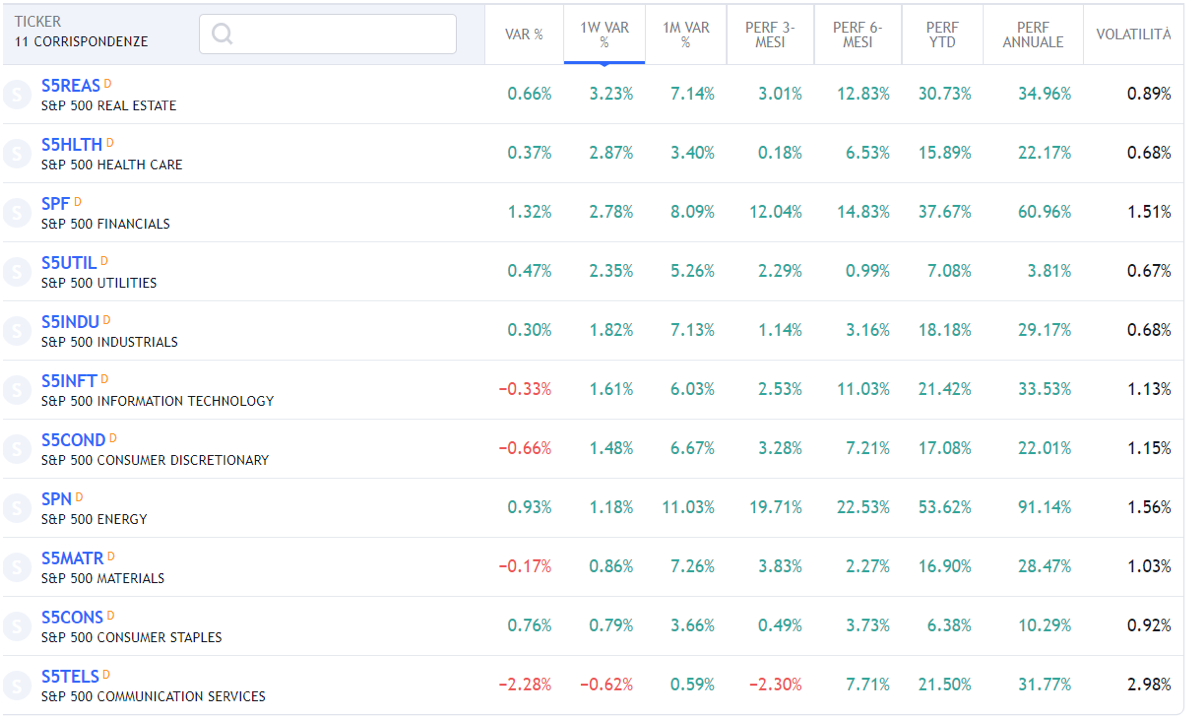The height and width of the screenshot is (718, 1190).
Task: Open the S5COND ticker link
Action: click(73, 439)
